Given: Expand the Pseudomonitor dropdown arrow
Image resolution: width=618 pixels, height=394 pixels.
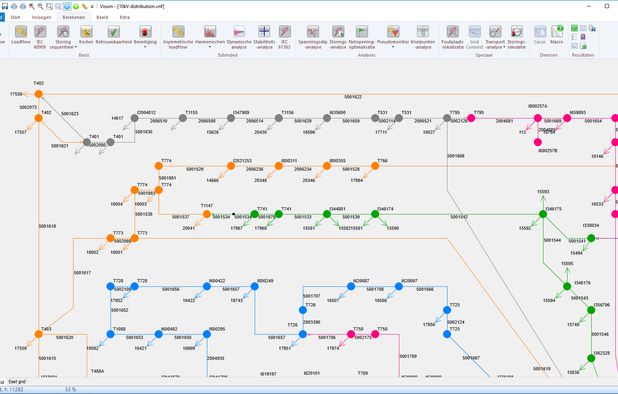Looking at the screenshot, I should pyautogui.click(x=393, y=47).
